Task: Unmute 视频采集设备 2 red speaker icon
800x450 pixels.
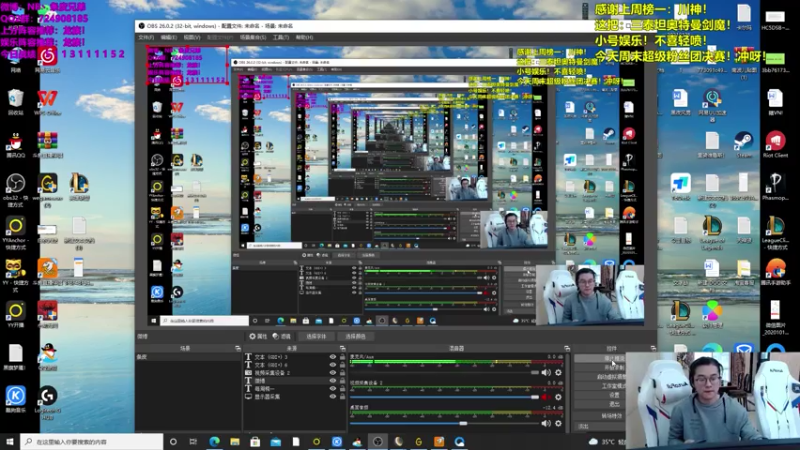Action: [546, 397]
